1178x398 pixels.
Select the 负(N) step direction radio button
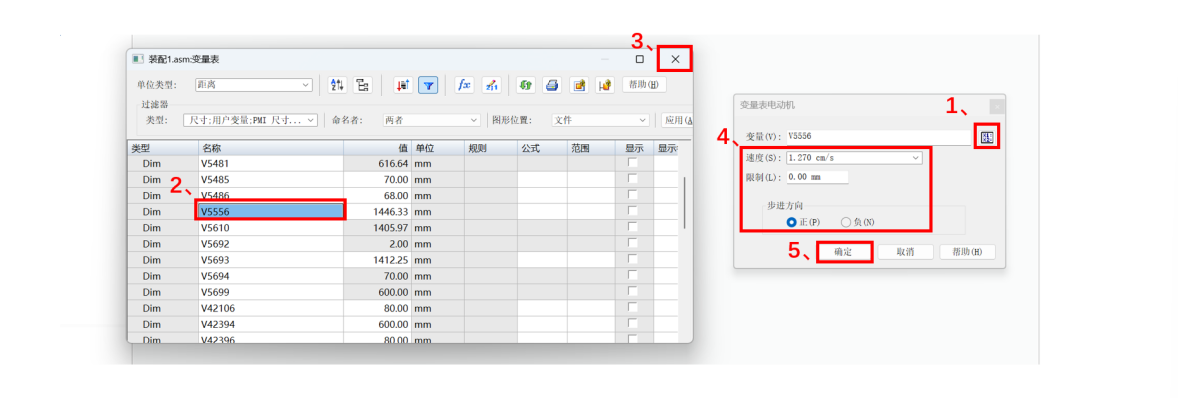click(846, 222)
